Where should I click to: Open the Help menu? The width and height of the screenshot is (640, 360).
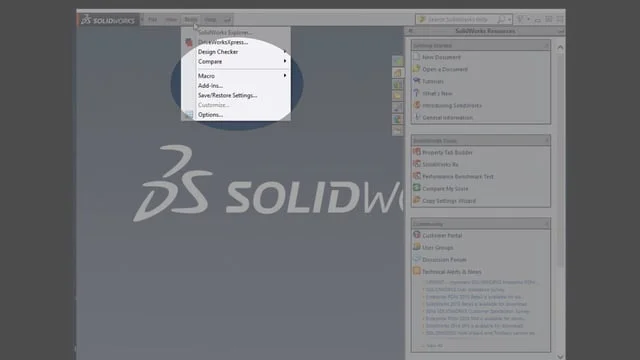pos(210,20)
